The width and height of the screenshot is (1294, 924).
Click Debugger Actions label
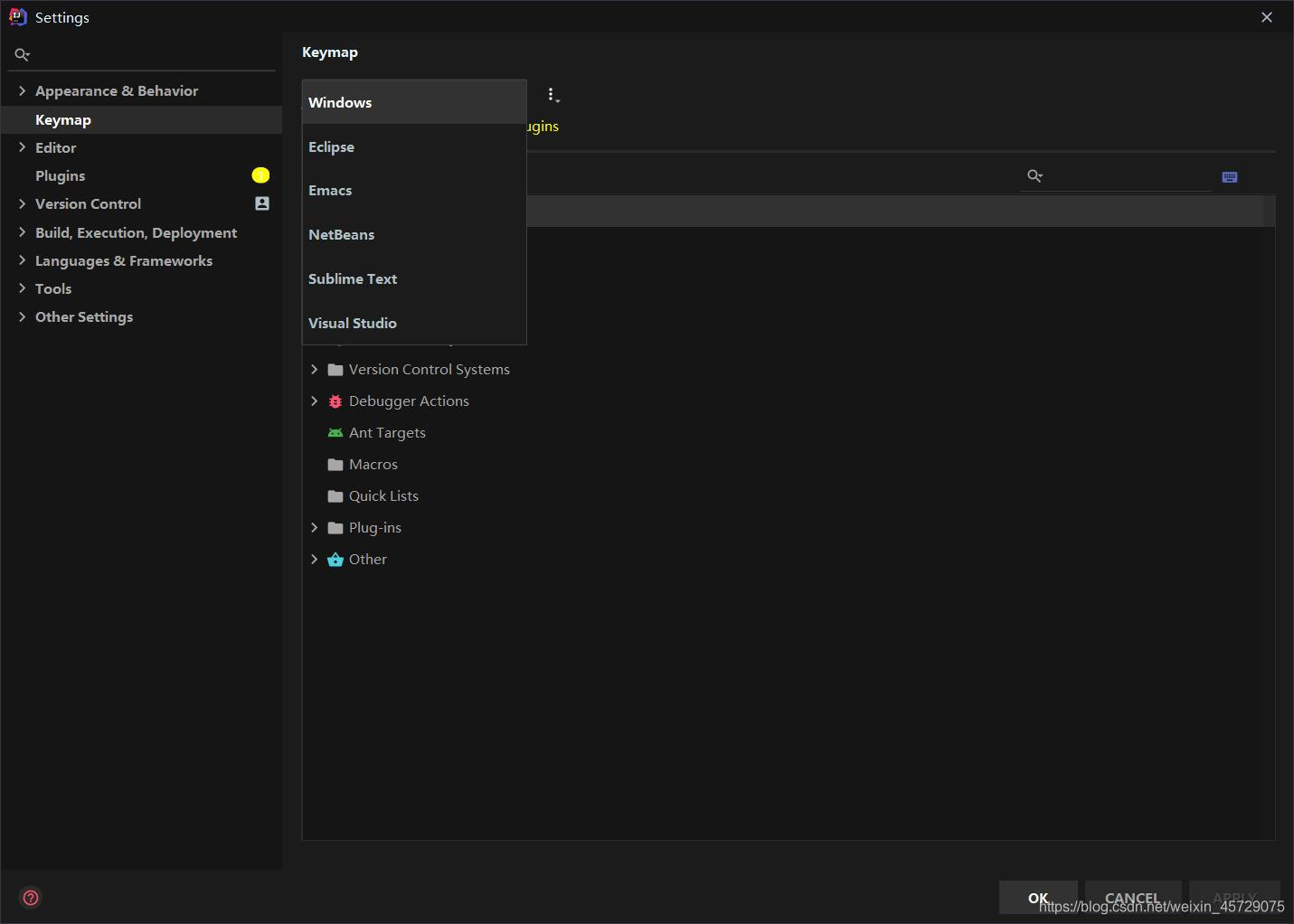pos(409,401)
